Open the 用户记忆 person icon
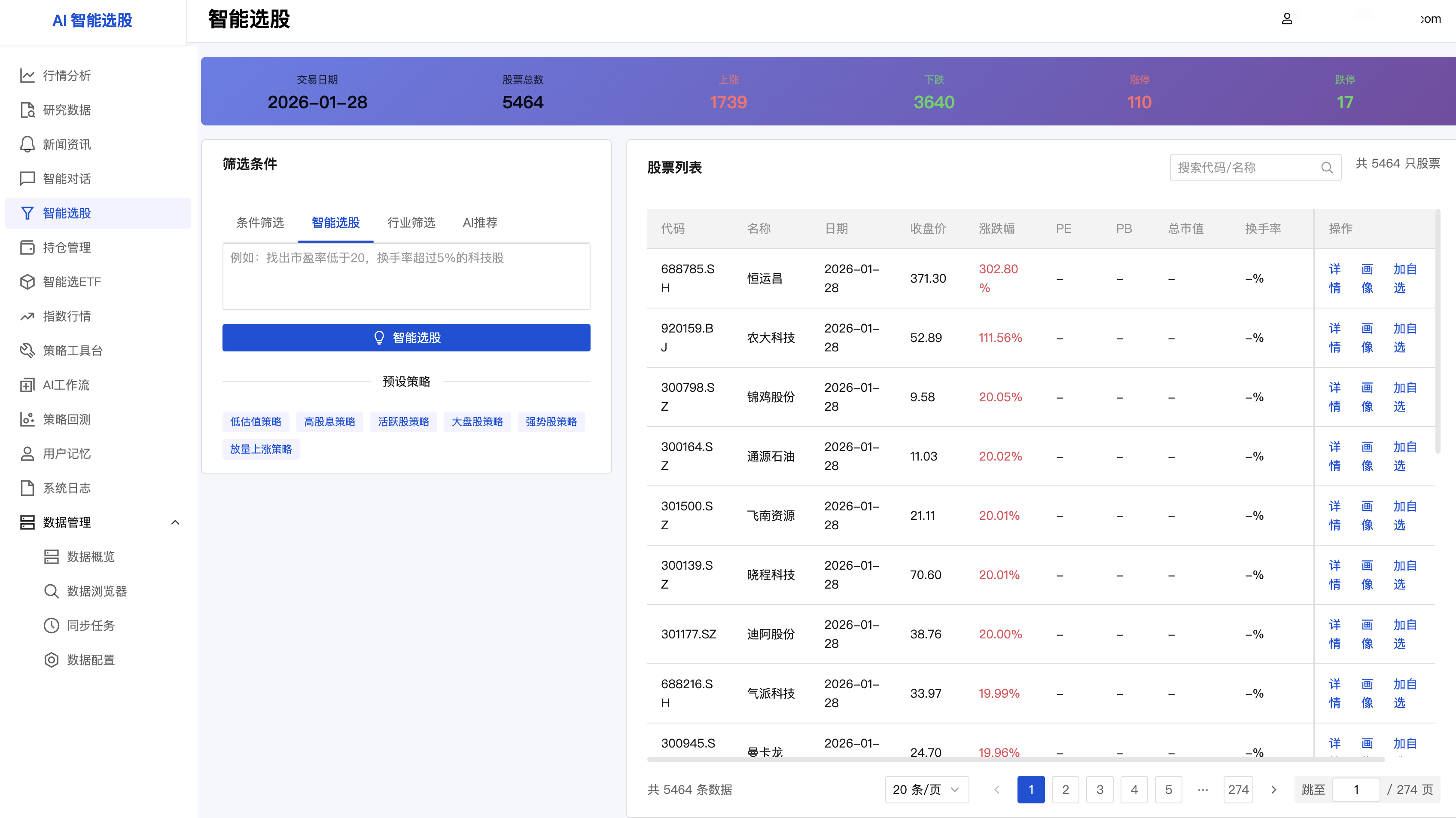 [x=27, y=453]
